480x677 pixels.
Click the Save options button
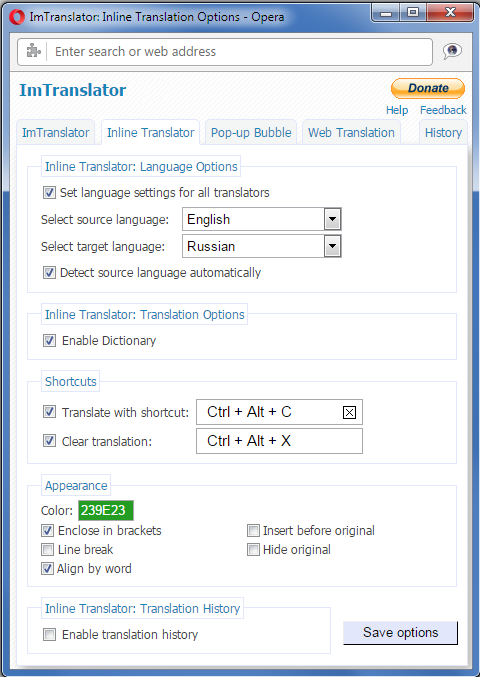(x=401, y=633)
